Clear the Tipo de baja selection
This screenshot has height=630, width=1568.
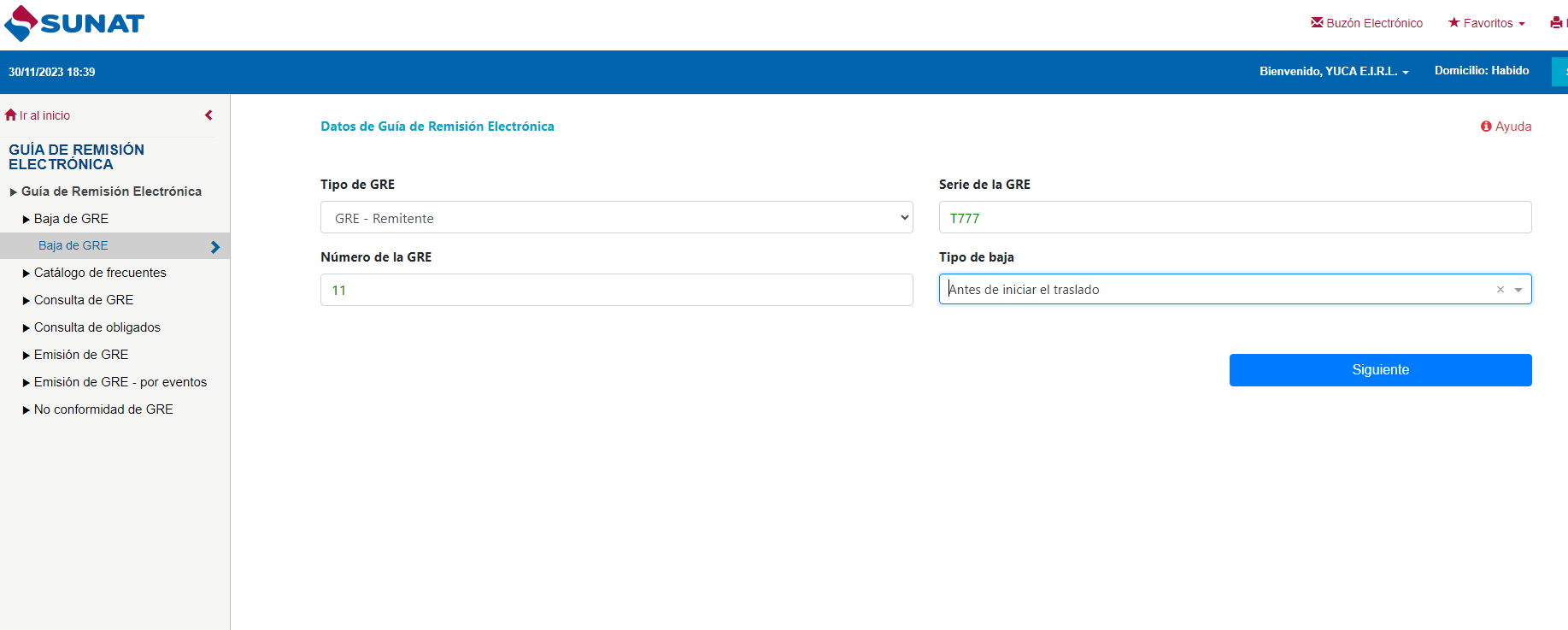1500,290
